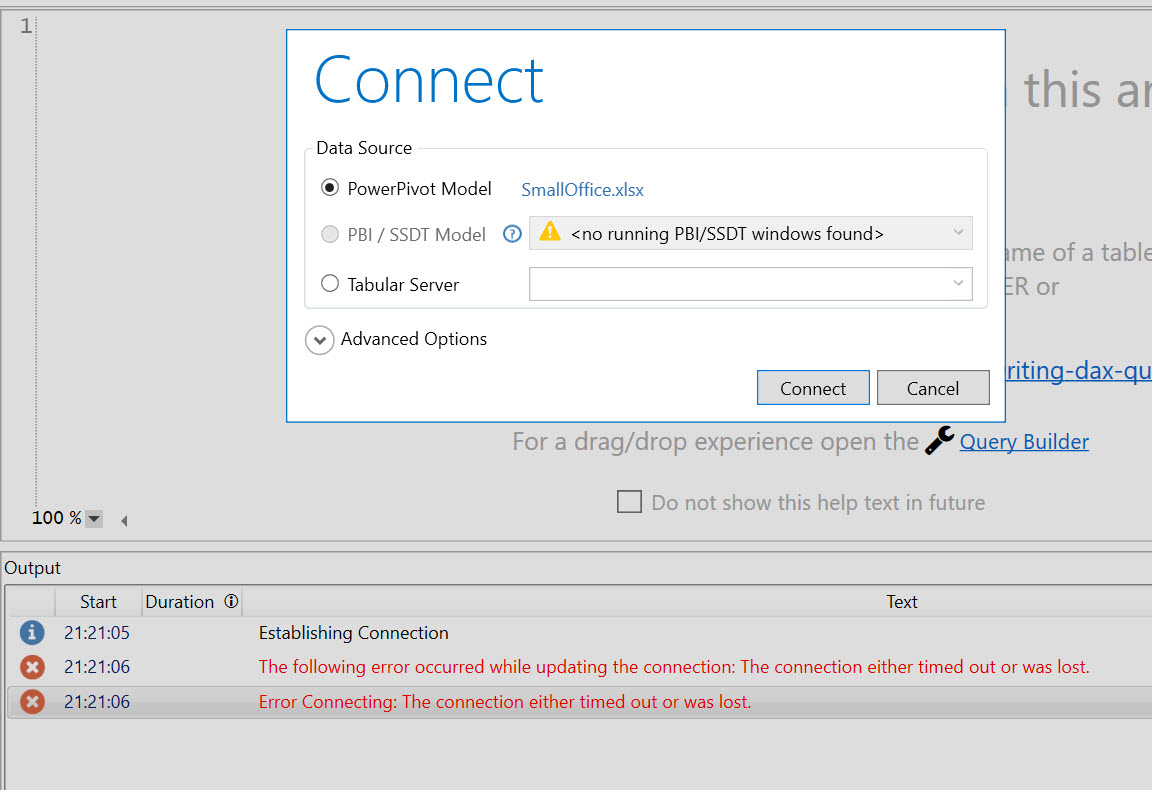Click the warning triangle in the PBI/SSDT field
Screen dimensions: 1152x790
[x=550, y=233]
